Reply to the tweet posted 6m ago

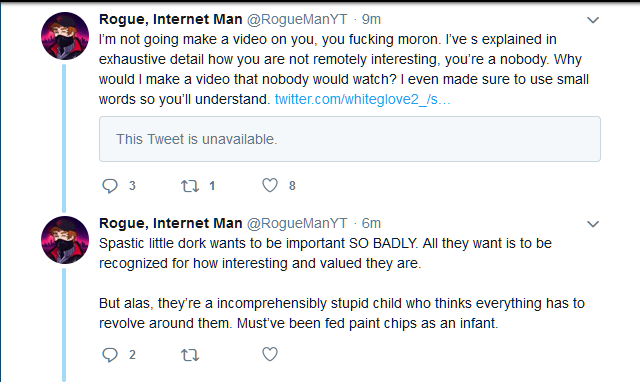click(110, 355)
